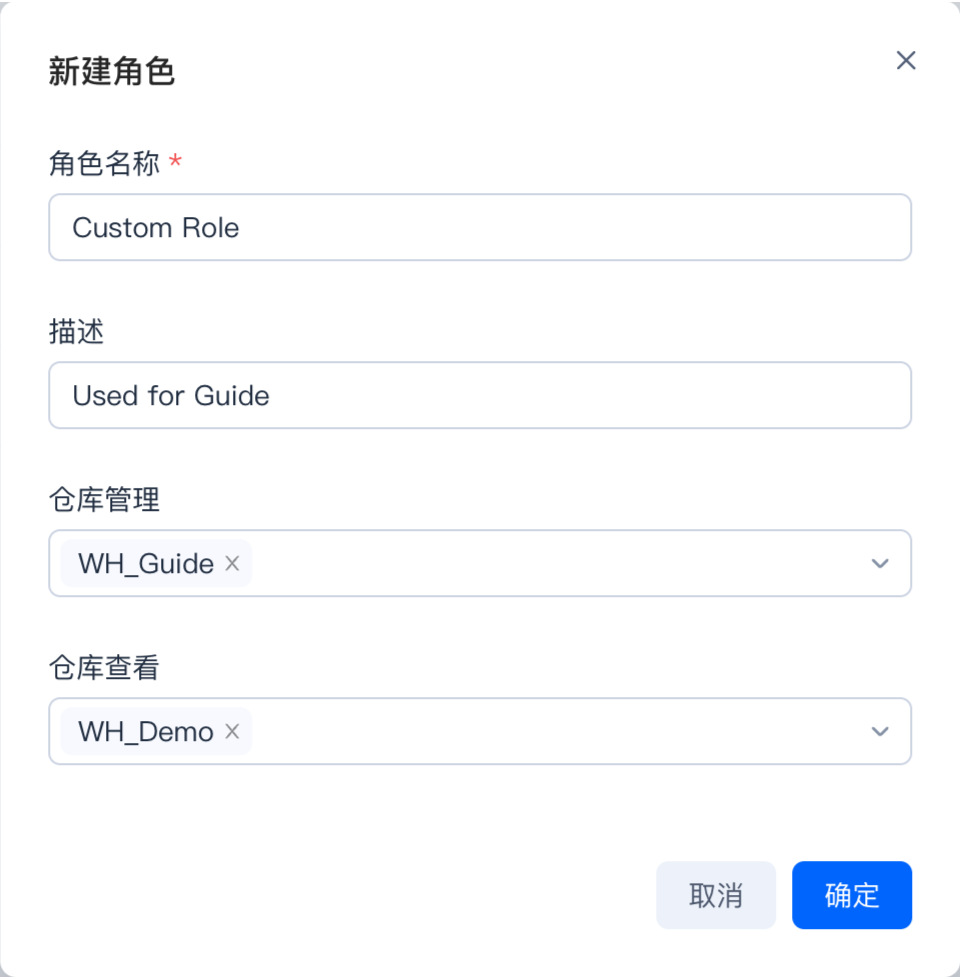Expand 仓库查看 dropdown chevron arrow

point(880,732)
